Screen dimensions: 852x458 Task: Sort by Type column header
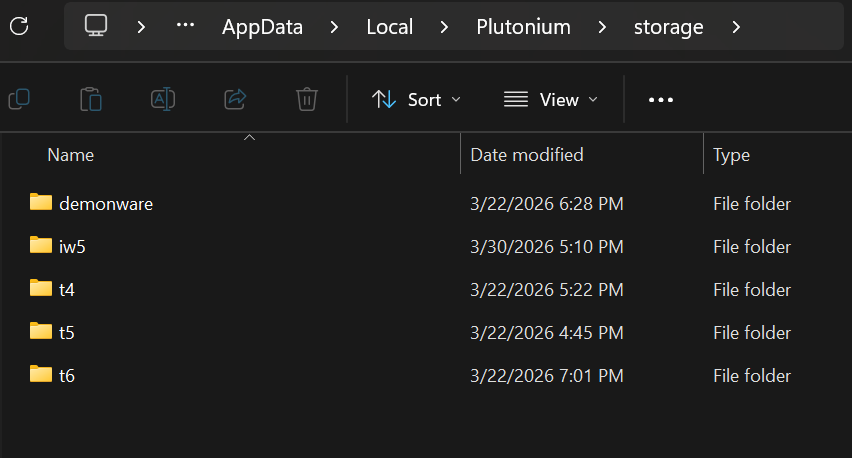[x=731, y=155]
